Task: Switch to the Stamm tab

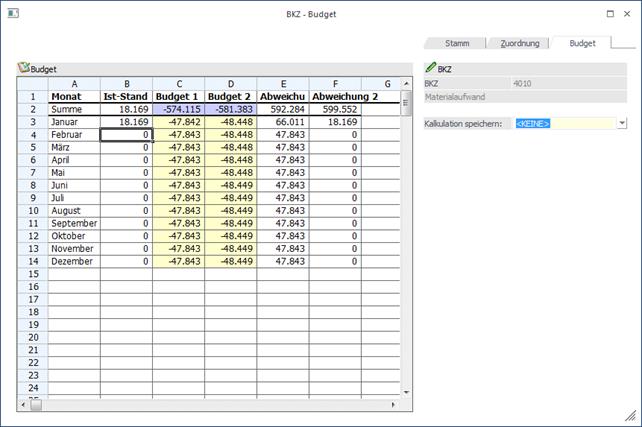Action: (457, 43)
